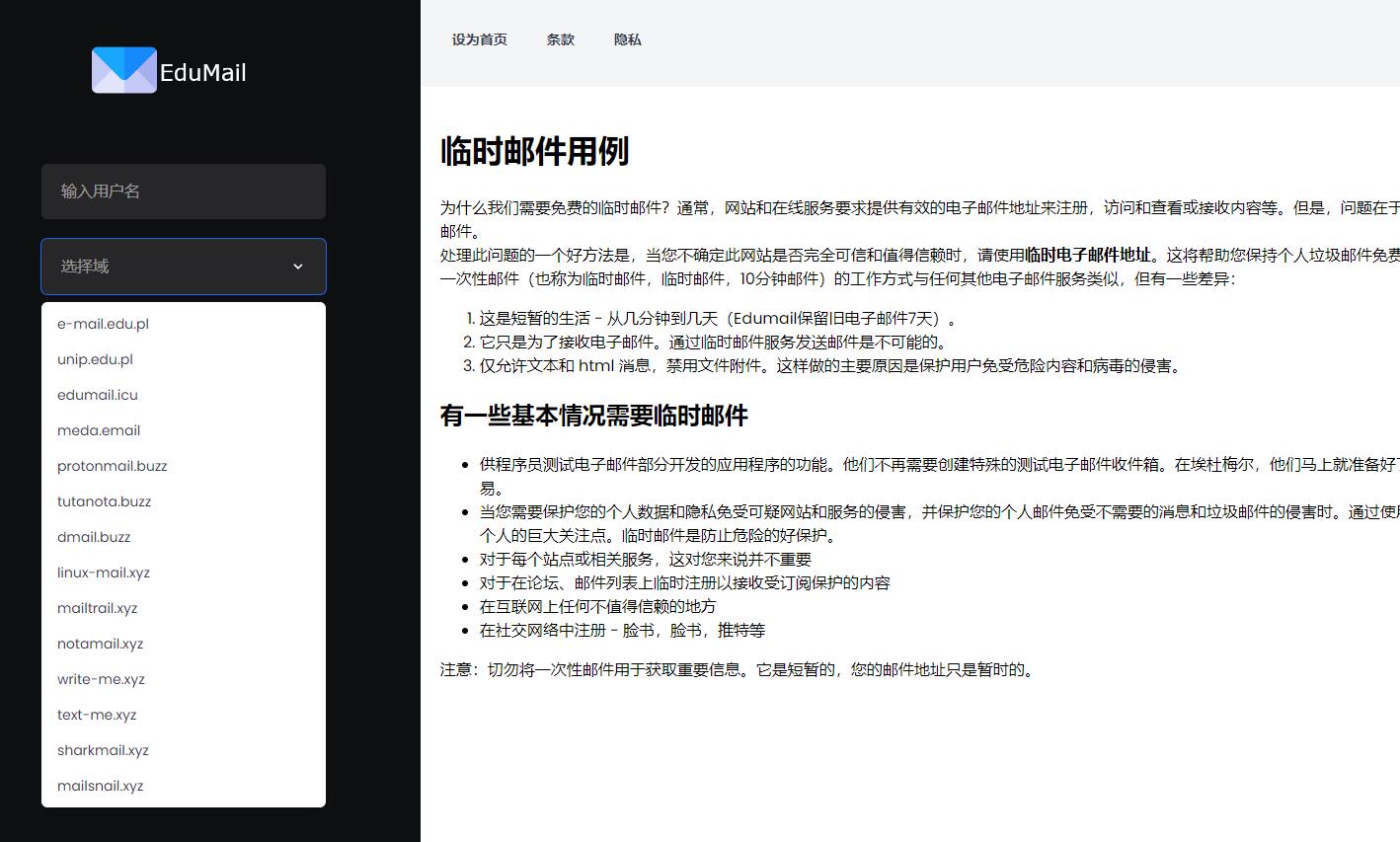
Task: Pick sharkmail.xyz domain option
Action: pyautogui.click(x=103, y=750)
